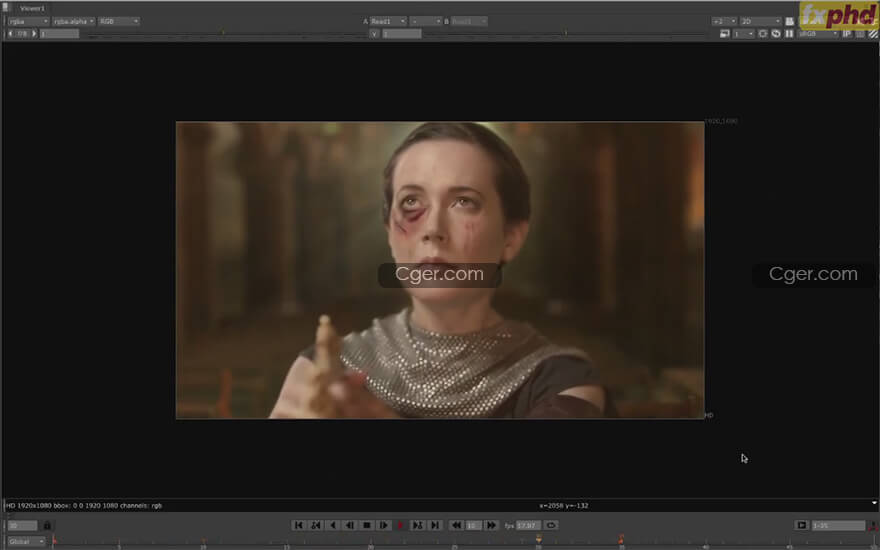Click the current frame number field
The height and width of the screenshot is (550, 880).
[22, 525]
